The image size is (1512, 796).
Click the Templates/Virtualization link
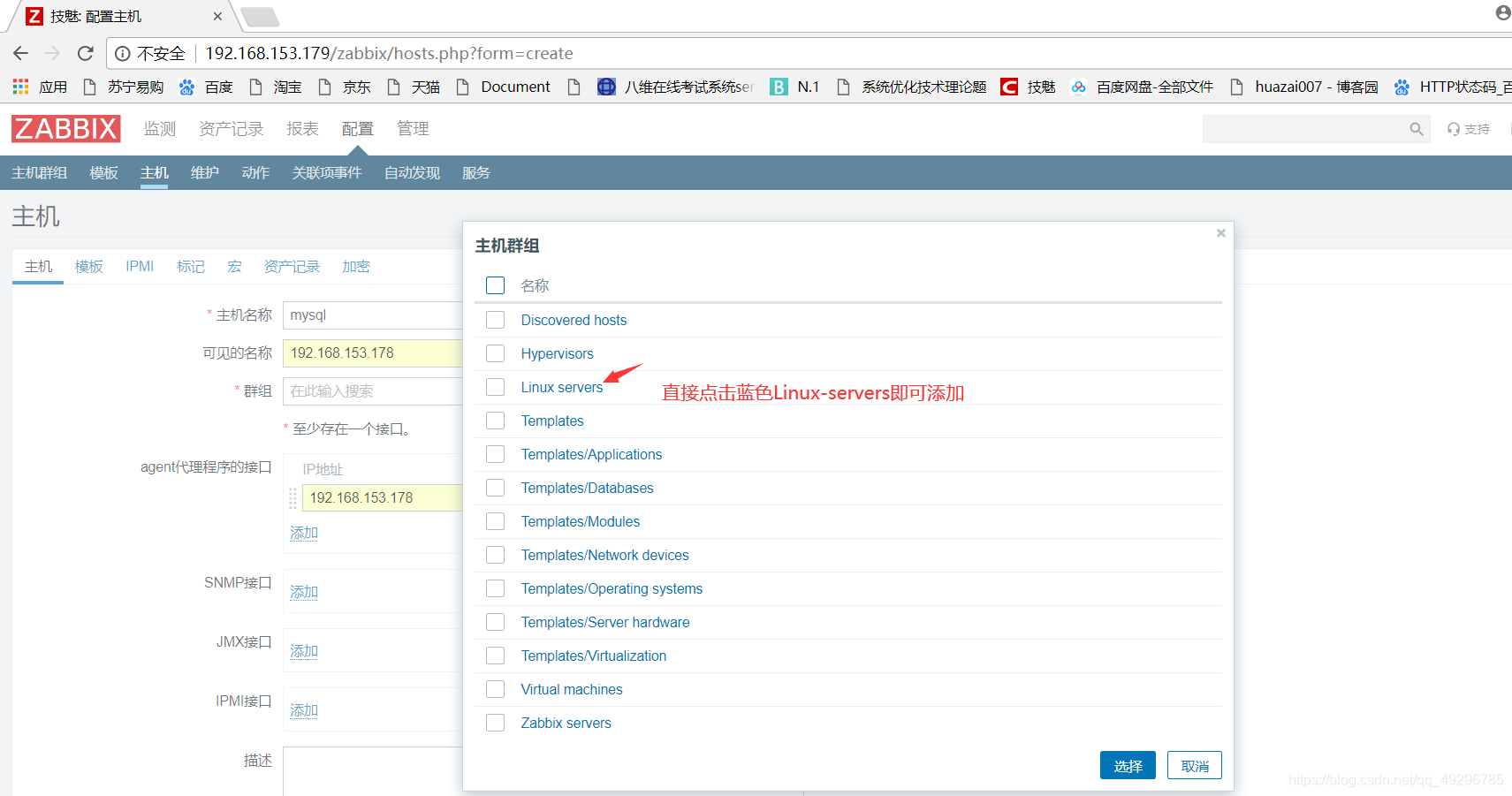click(594, 656)
